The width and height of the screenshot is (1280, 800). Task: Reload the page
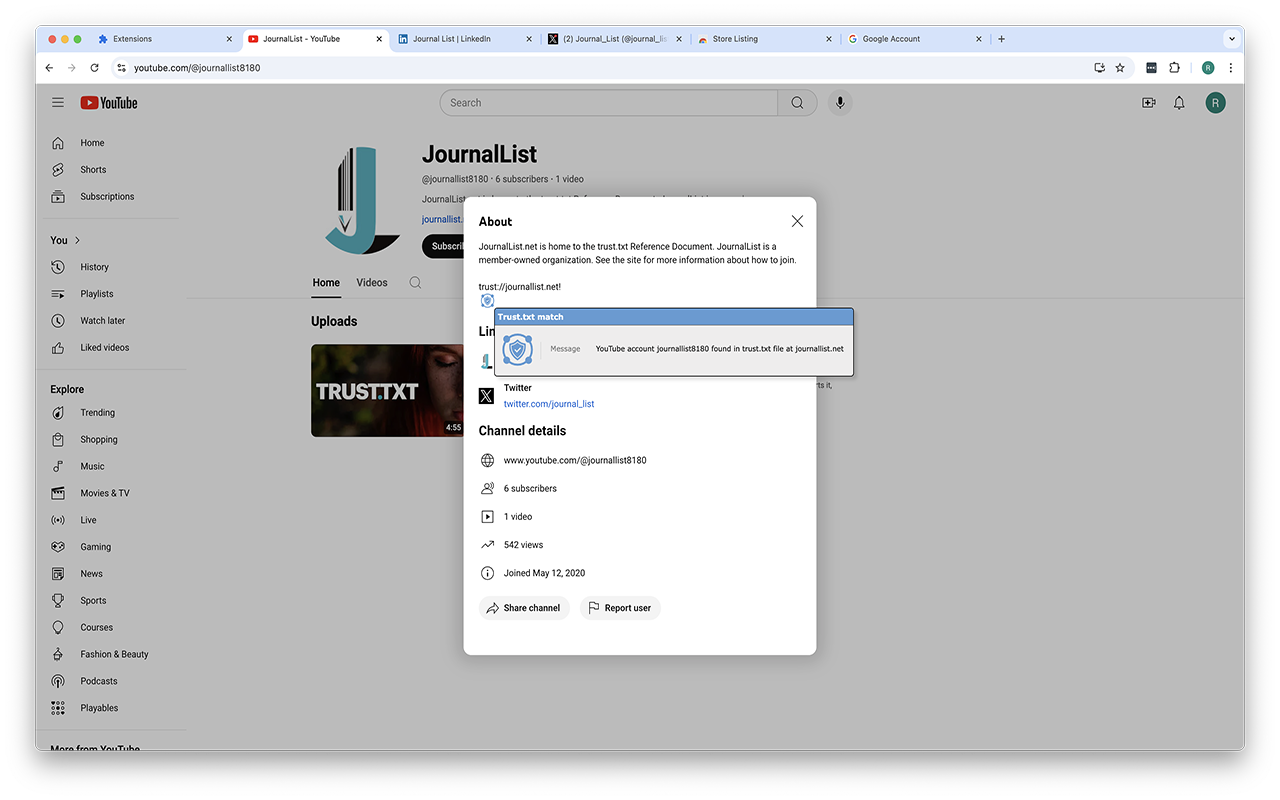pyautogui.click(x=95, y=68)
